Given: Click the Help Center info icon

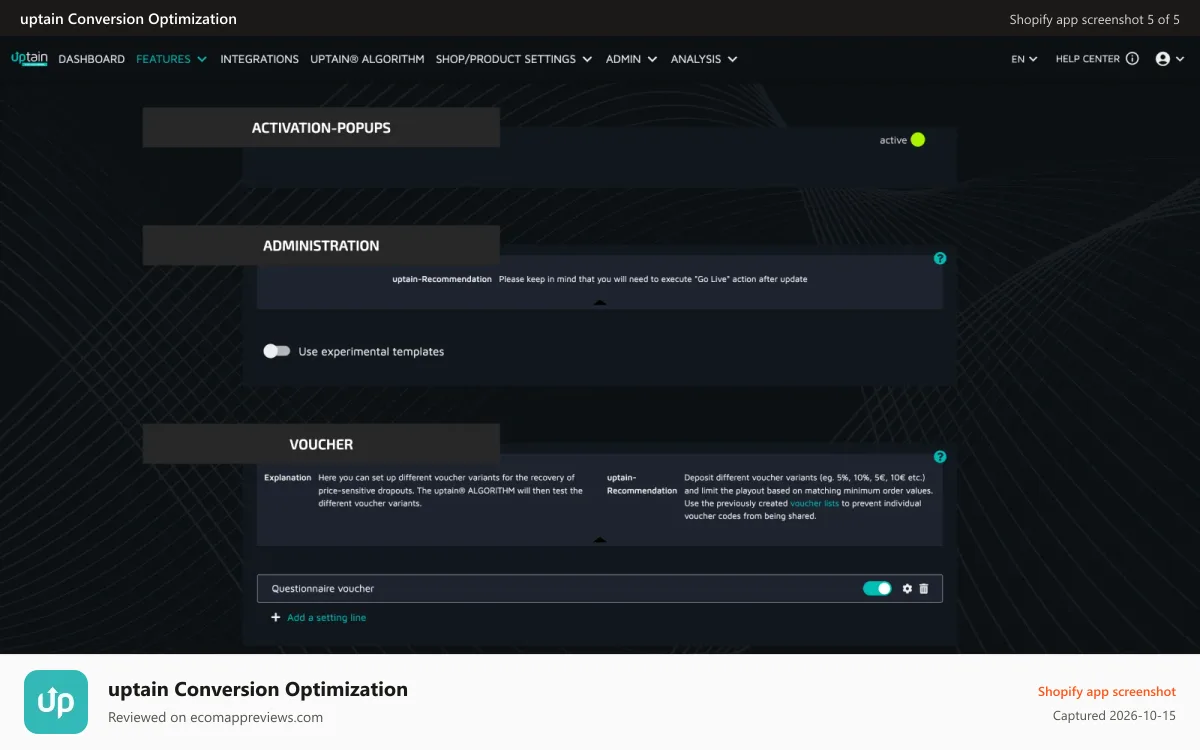Looking at the screenshot, I should 1132,59.
